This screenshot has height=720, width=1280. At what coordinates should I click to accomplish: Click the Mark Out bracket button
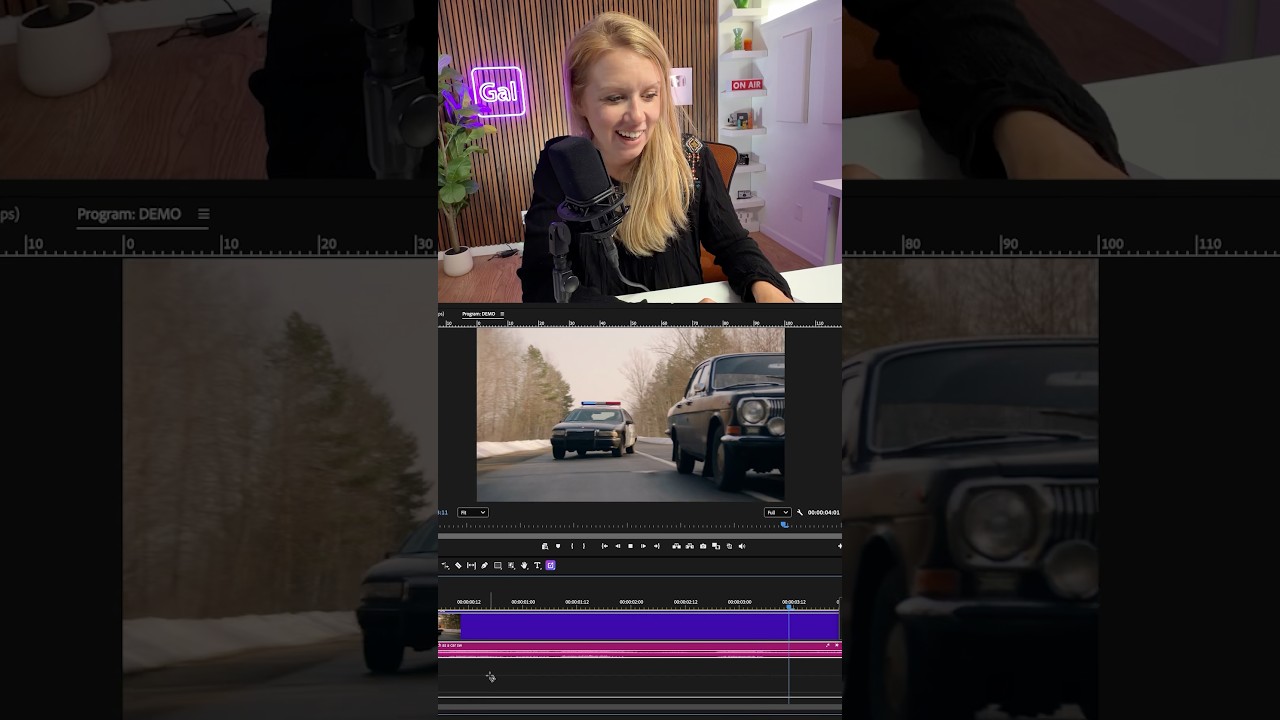point(584,546)
